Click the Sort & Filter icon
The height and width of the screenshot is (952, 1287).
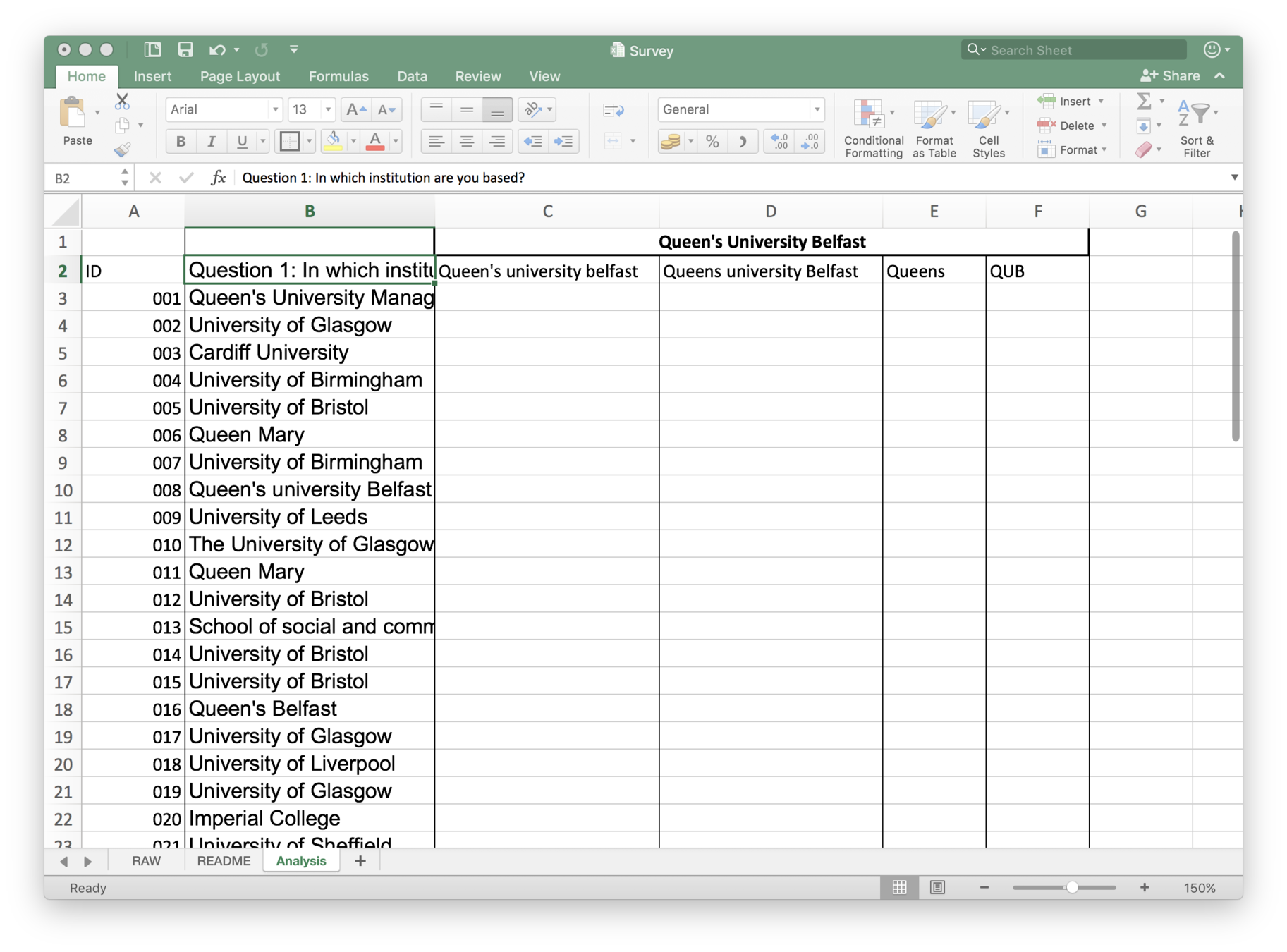[1196, 129]
